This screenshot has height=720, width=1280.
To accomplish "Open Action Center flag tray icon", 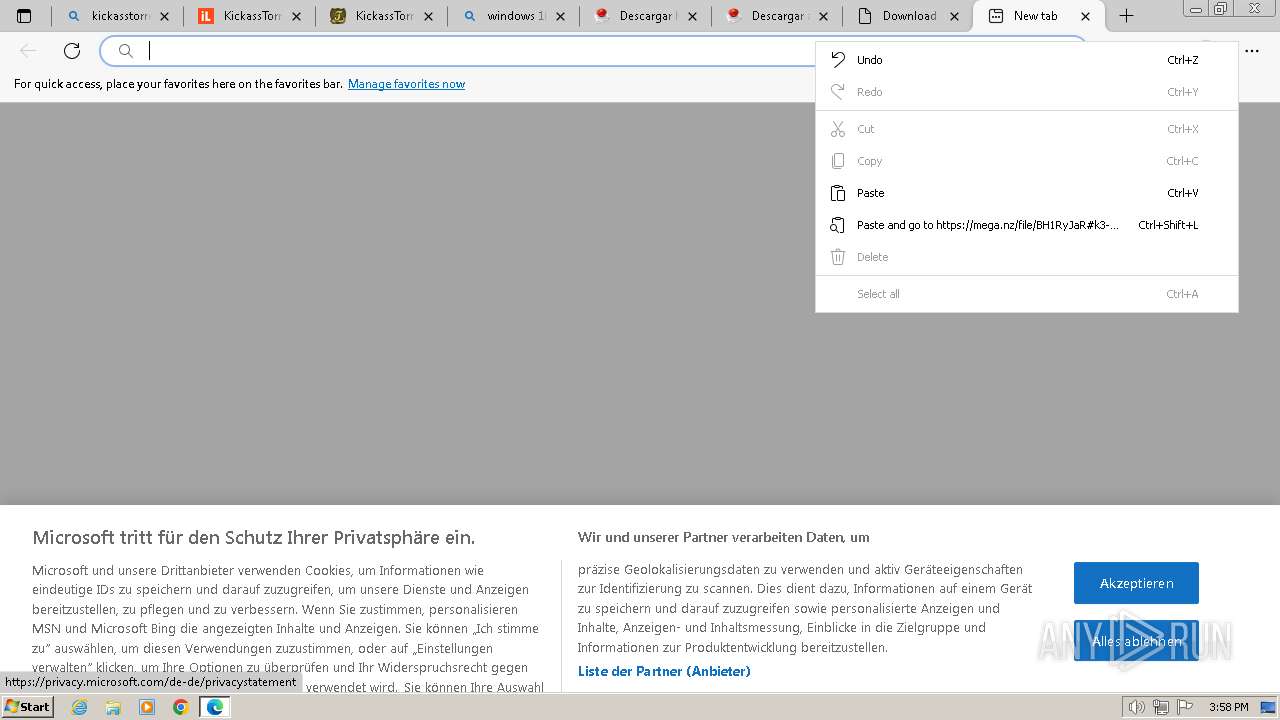I will tap(1184, 707).
